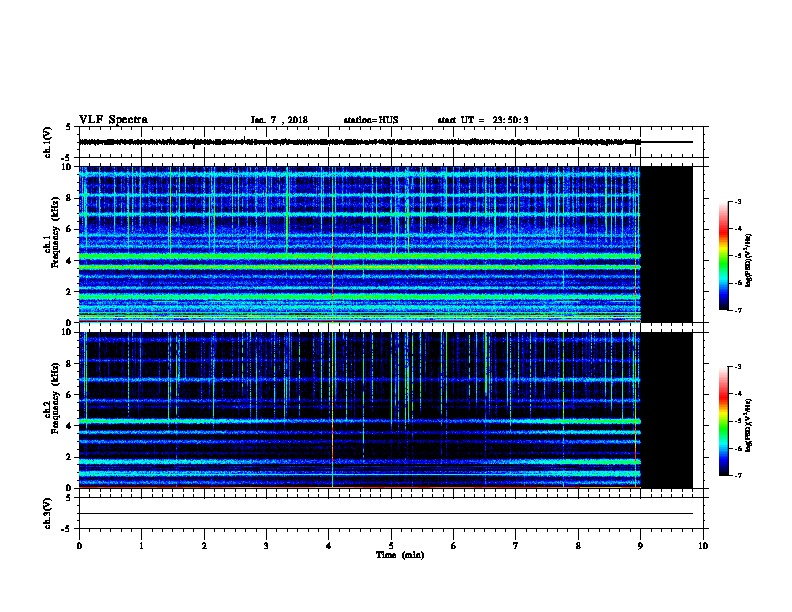This screenshot has height=612, width=792.
Task: Click the time axis tick label "6"
Action: coord(454,546)
